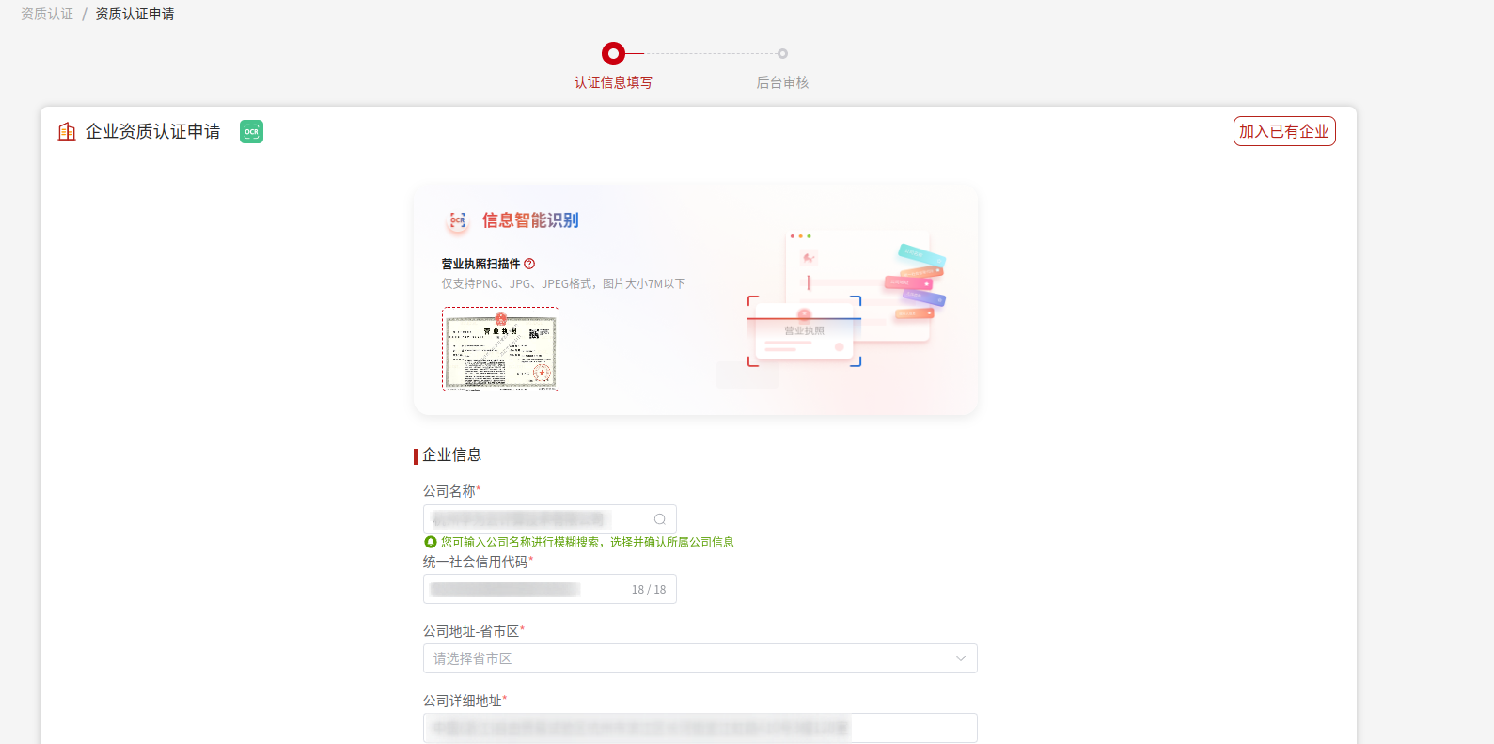Image resolution: width=1494 pixels, height=744 pixels.
Task: Click the chevron arrow in 省市区 selector
Action: click(960, 658)
